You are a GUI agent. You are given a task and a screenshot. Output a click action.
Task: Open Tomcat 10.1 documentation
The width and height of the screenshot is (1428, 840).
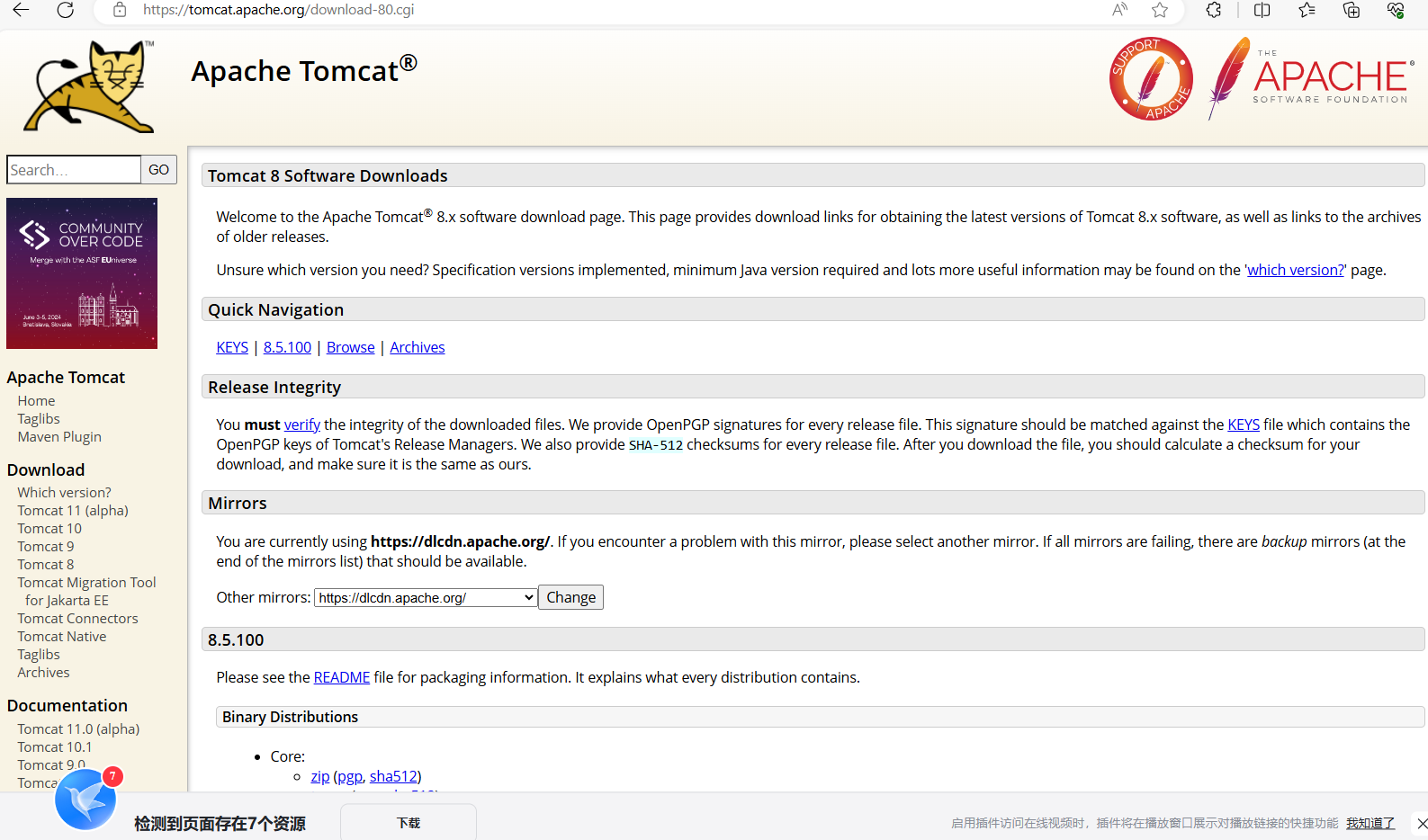55,747
